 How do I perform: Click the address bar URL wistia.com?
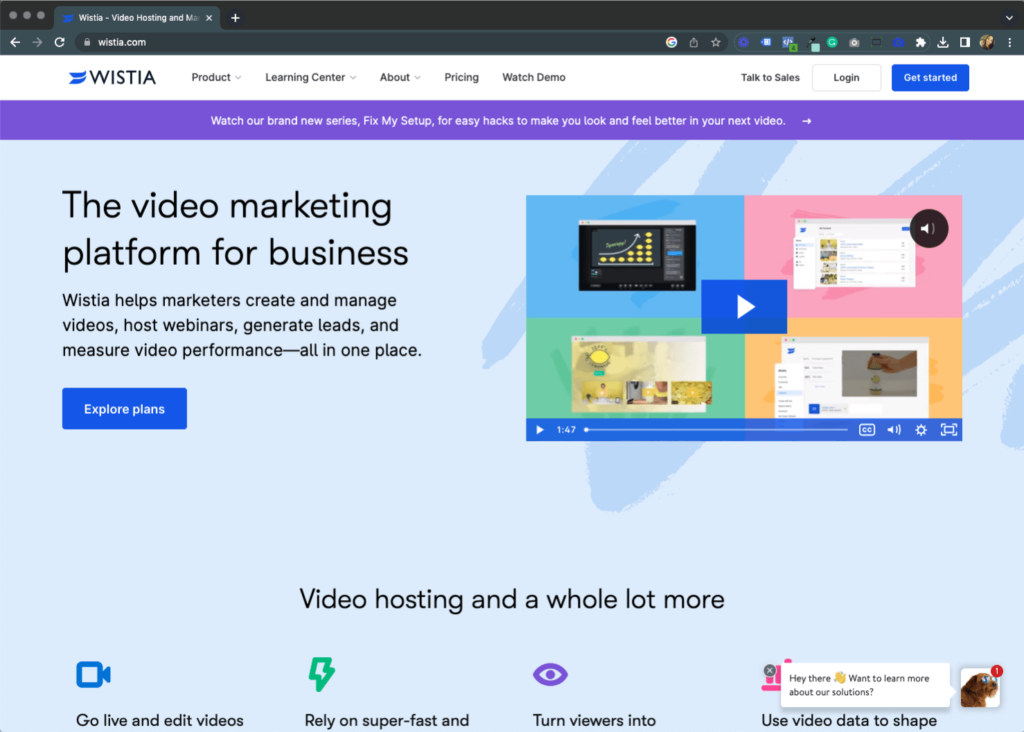[122, 42]
